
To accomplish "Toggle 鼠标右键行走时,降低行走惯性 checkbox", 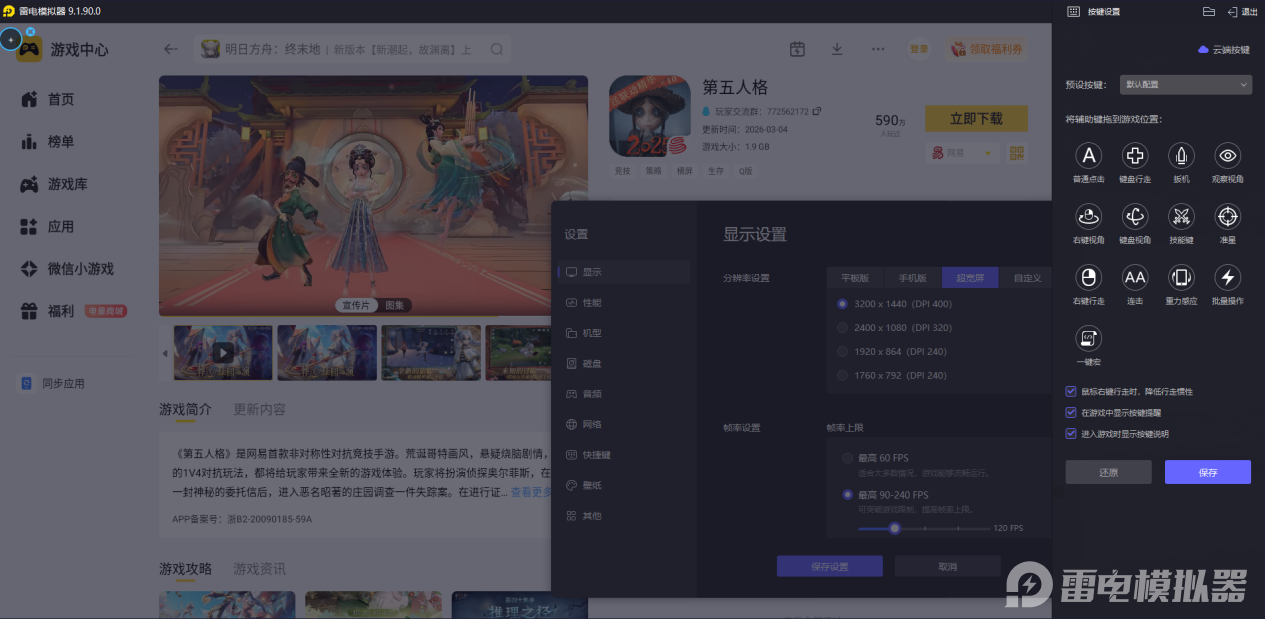I will click(1072, 391).
